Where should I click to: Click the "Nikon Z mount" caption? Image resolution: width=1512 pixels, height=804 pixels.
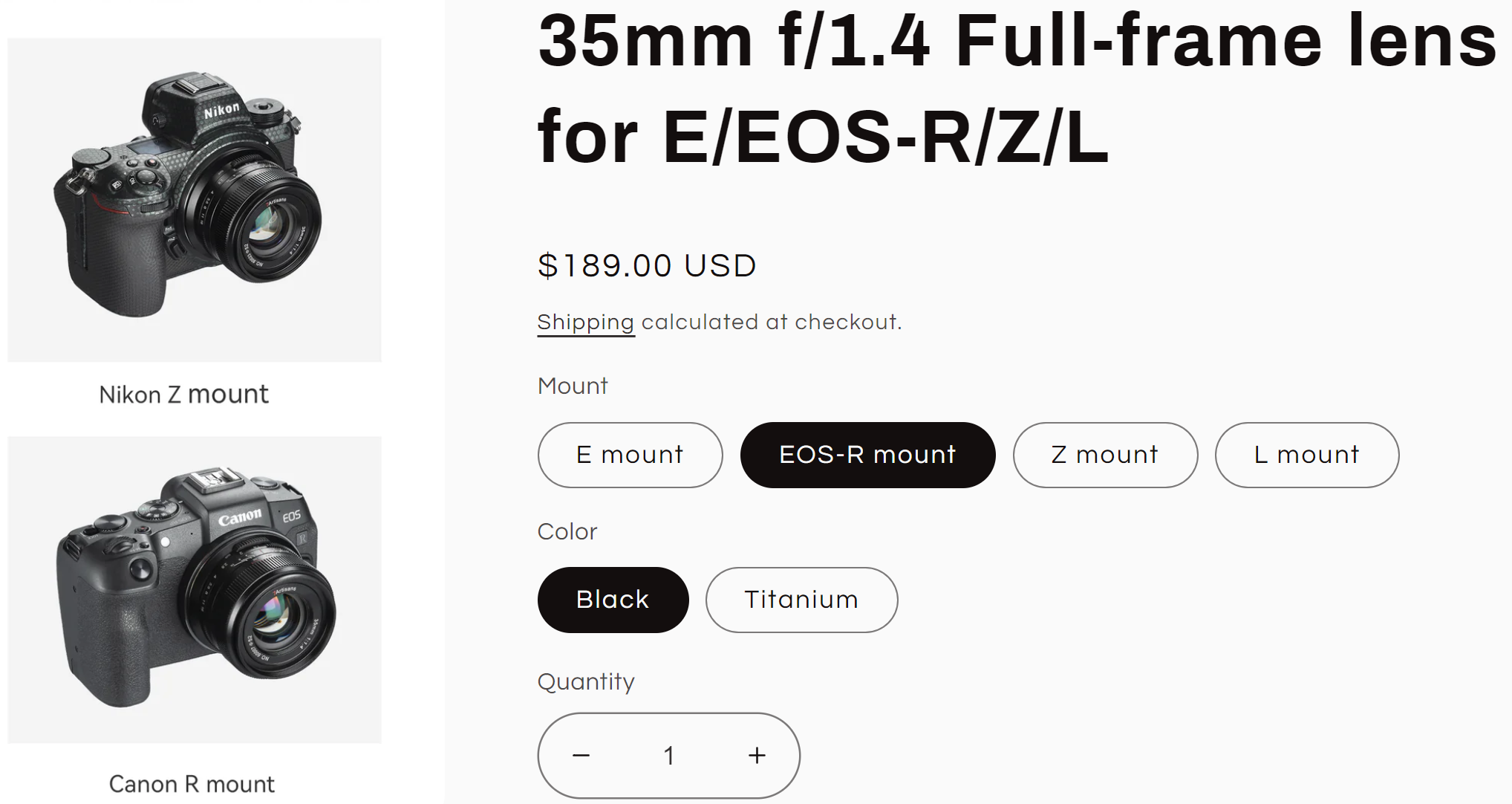(x=184, y=395)
